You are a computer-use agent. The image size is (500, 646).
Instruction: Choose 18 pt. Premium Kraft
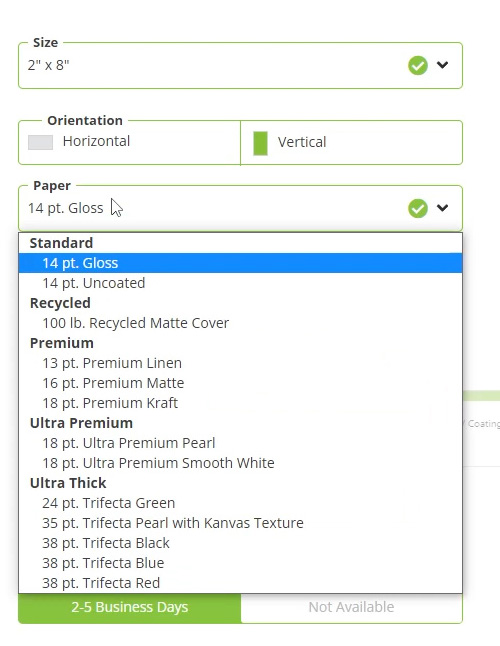click(241, 403)
